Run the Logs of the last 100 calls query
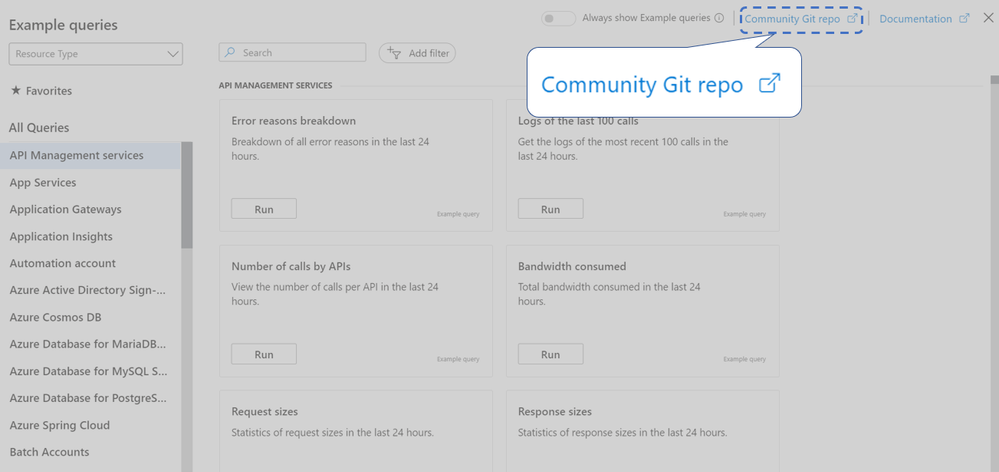Screen dimensions: 999x472 (550, 209)
